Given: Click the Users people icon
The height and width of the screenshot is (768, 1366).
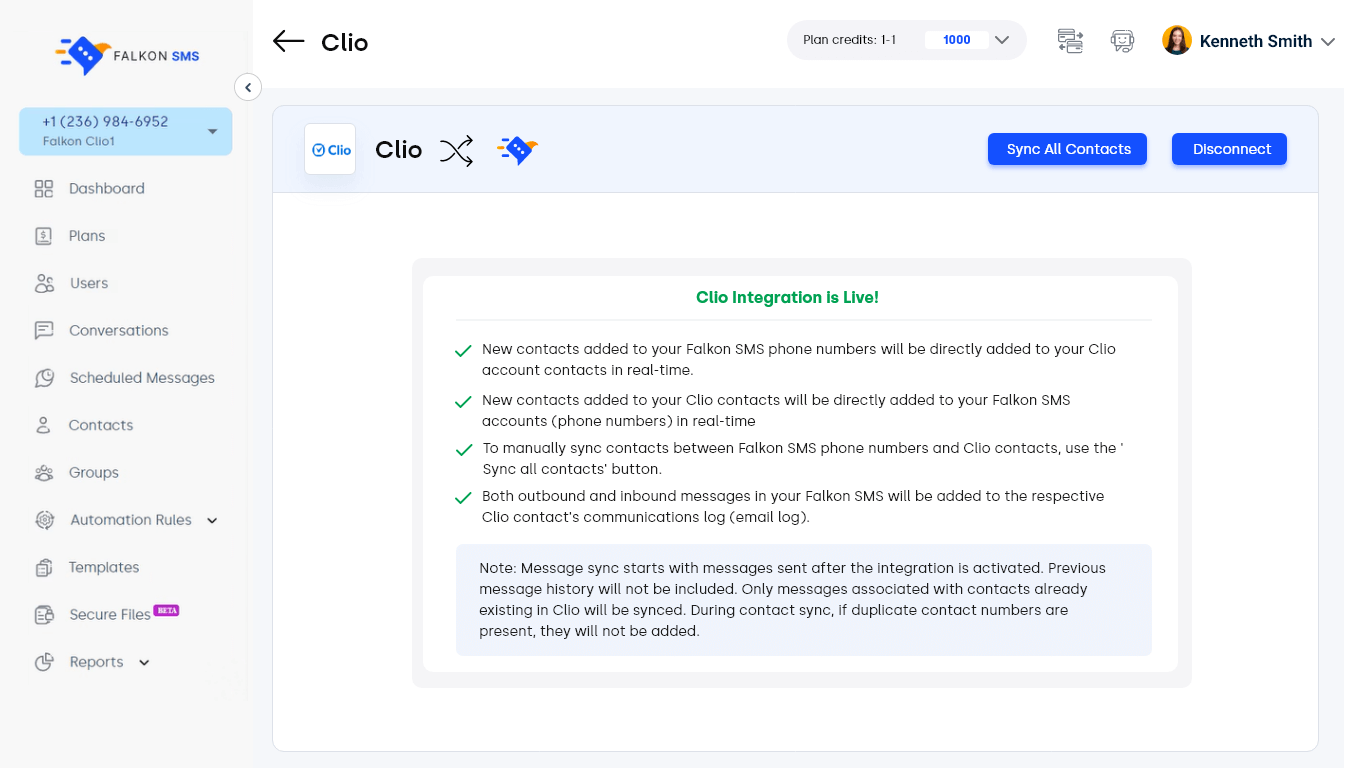Looking at the screenshot, I should (44, 284).
